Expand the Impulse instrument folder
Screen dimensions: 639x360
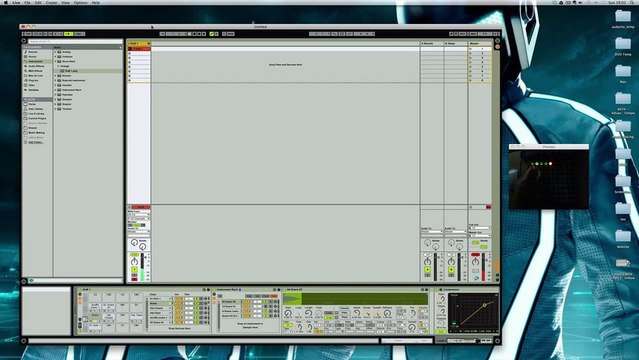55,85
